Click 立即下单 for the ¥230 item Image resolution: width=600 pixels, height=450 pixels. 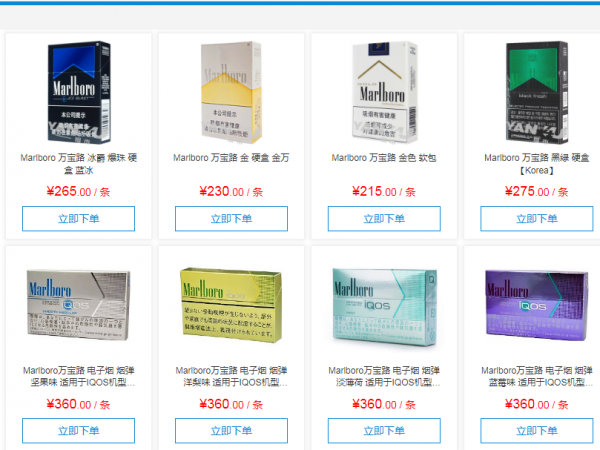click(232, 218)
